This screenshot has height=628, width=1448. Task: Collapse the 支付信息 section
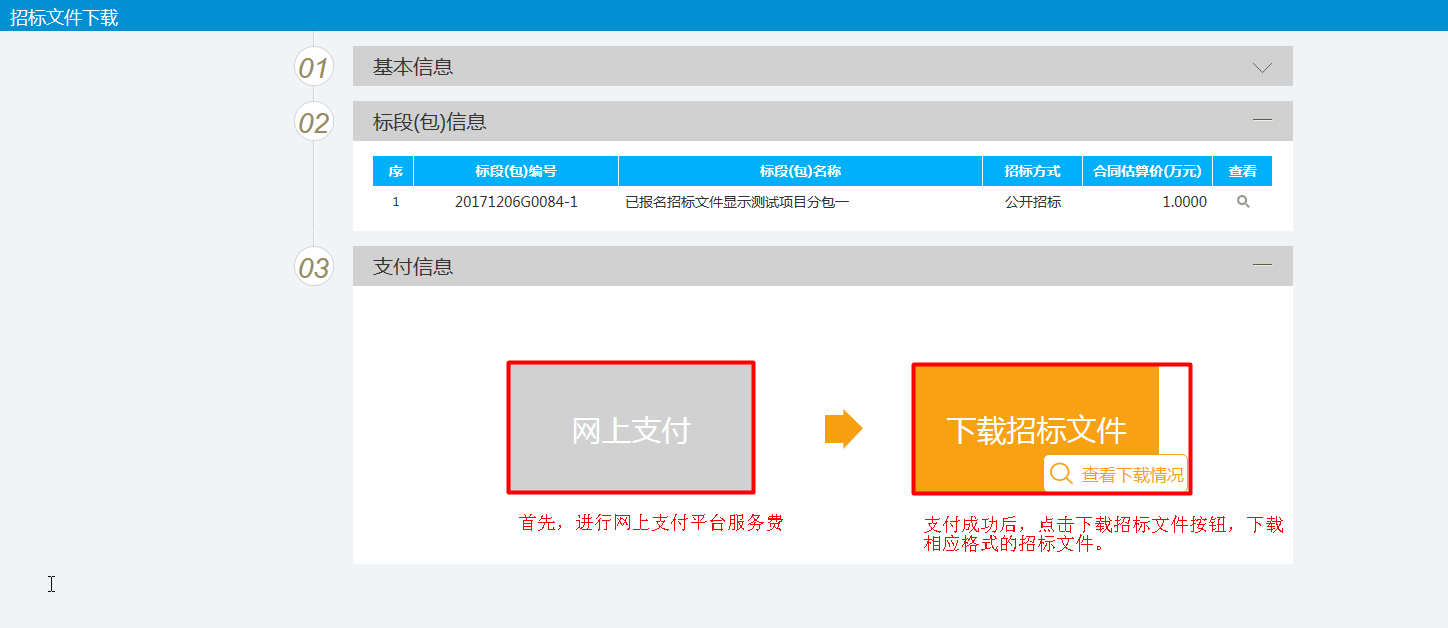coord(1261,265)
